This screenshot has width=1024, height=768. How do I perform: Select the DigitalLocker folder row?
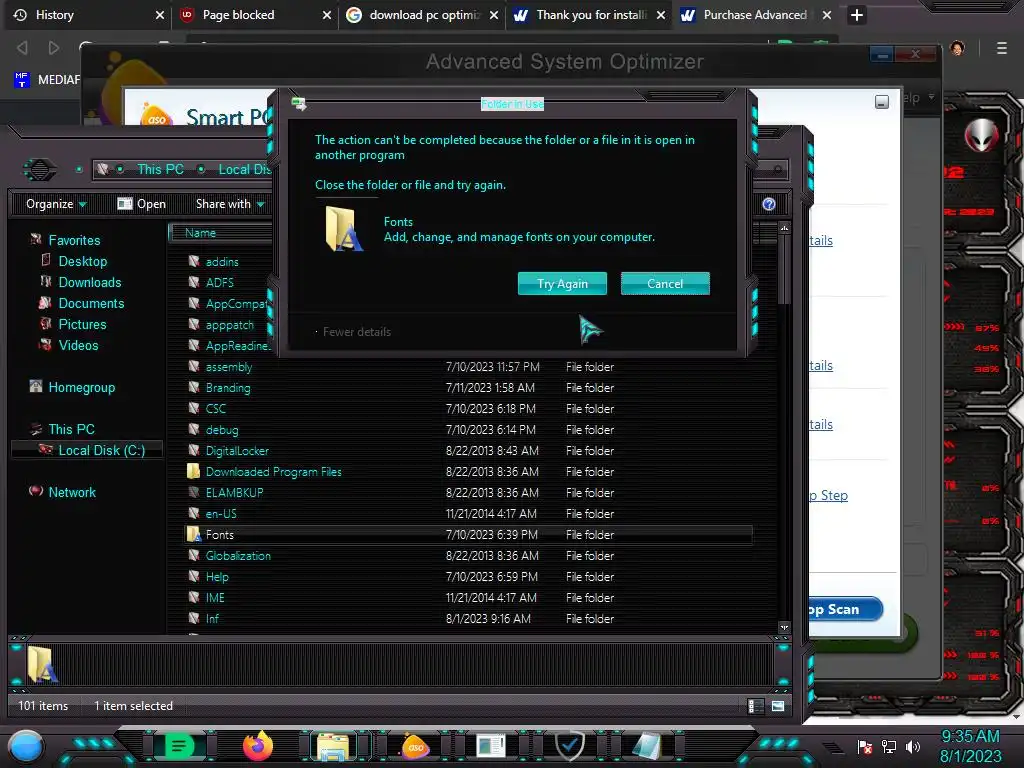(x=469, y=451)
